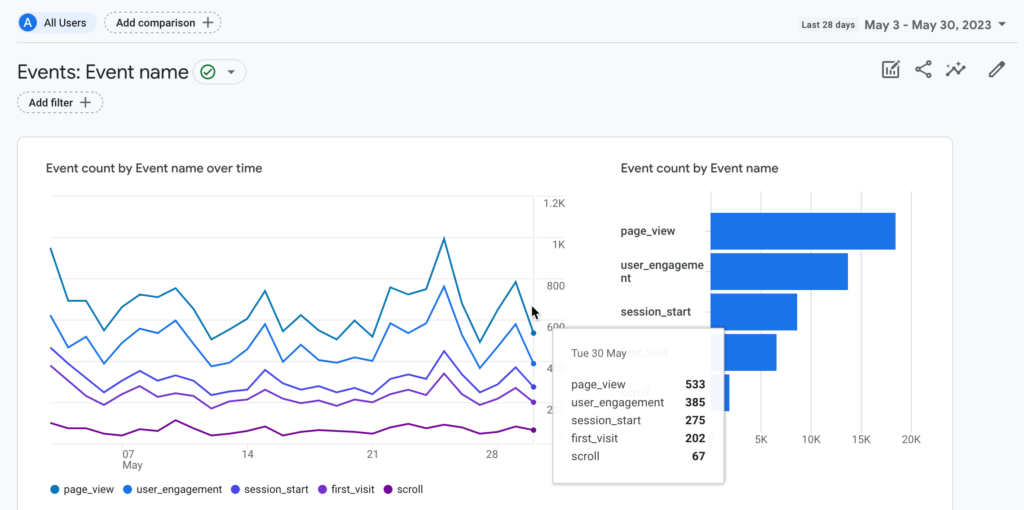
Task: Click the green report status checkmark icon
Action: coord(208,72)
